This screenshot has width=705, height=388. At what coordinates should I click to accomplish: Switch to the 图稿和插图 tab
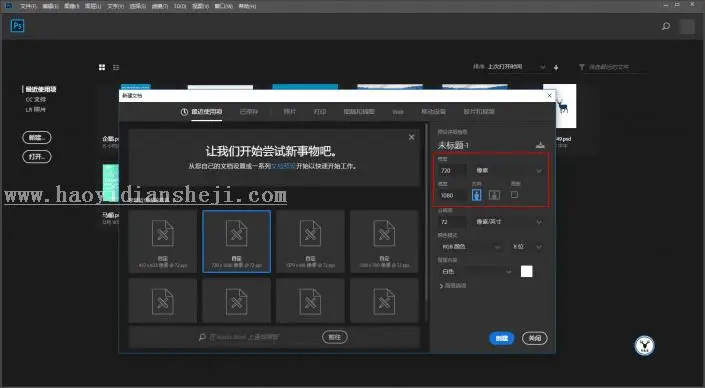pyautogui.click(x=359, y=112)
